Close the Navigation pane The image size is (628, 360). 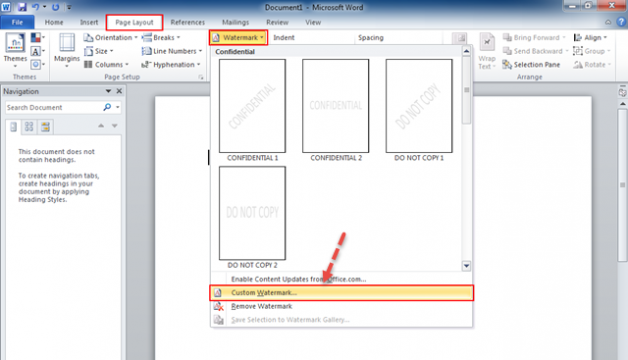pos(119,91)
